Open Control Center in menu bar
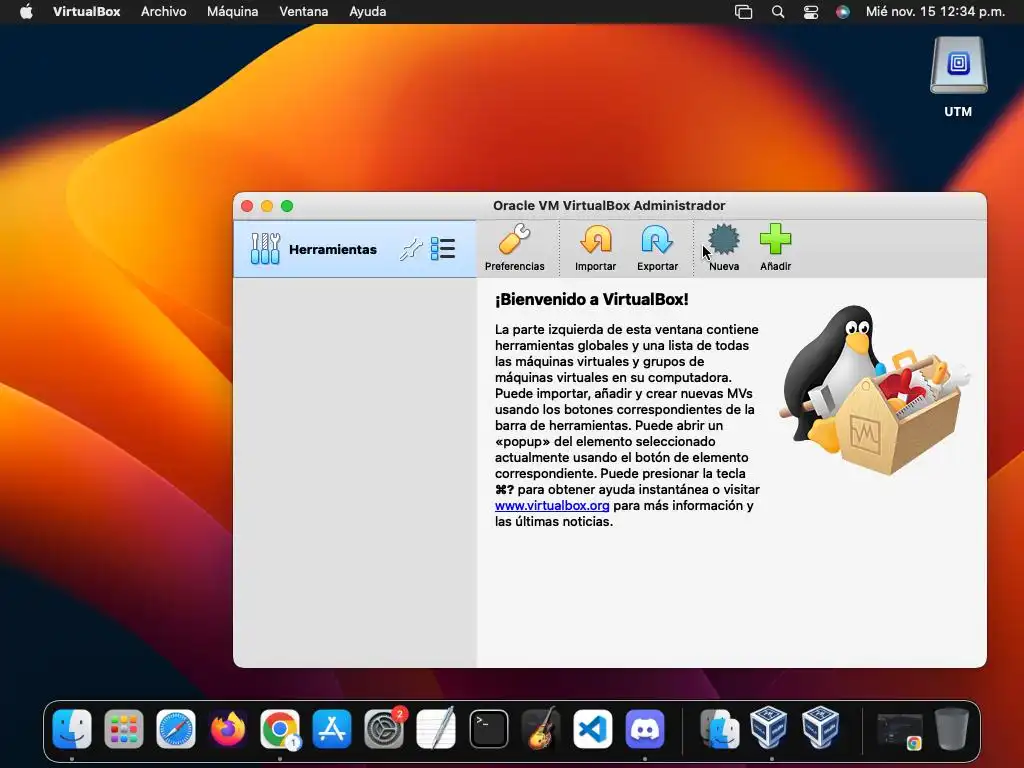This screenshot has width=1024, height=768. [x=810, y=12]
